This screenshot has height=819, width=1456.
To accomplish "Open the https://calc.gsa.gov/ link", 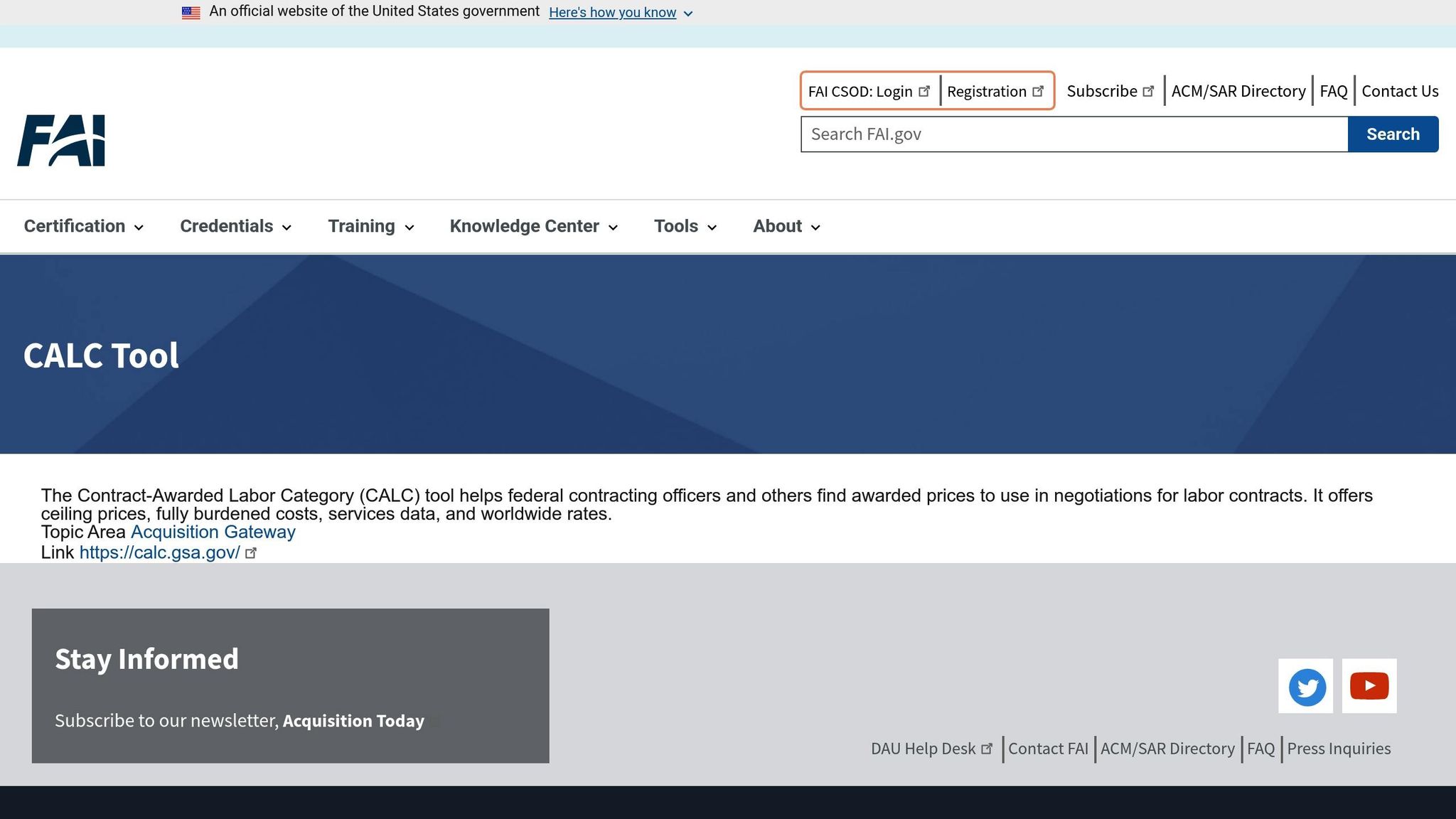I will (x=159, y=552).
